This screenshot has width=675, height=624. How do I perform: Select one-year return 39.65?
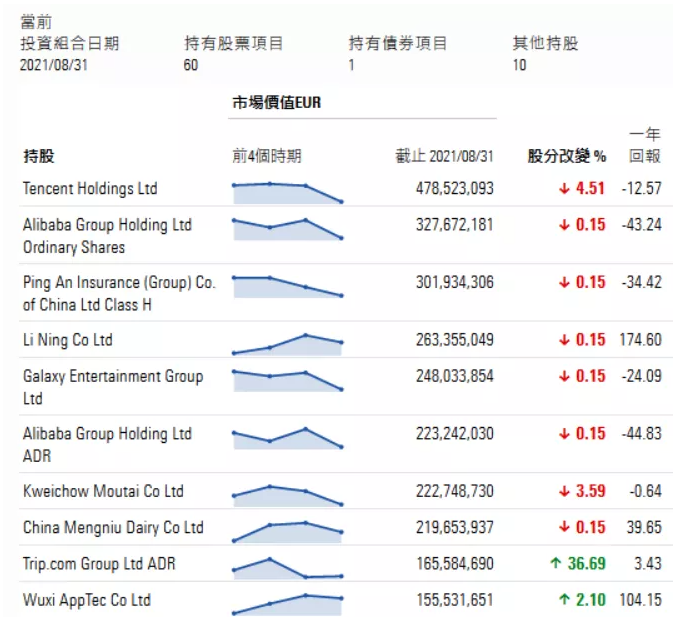click(x=644, y=528)
